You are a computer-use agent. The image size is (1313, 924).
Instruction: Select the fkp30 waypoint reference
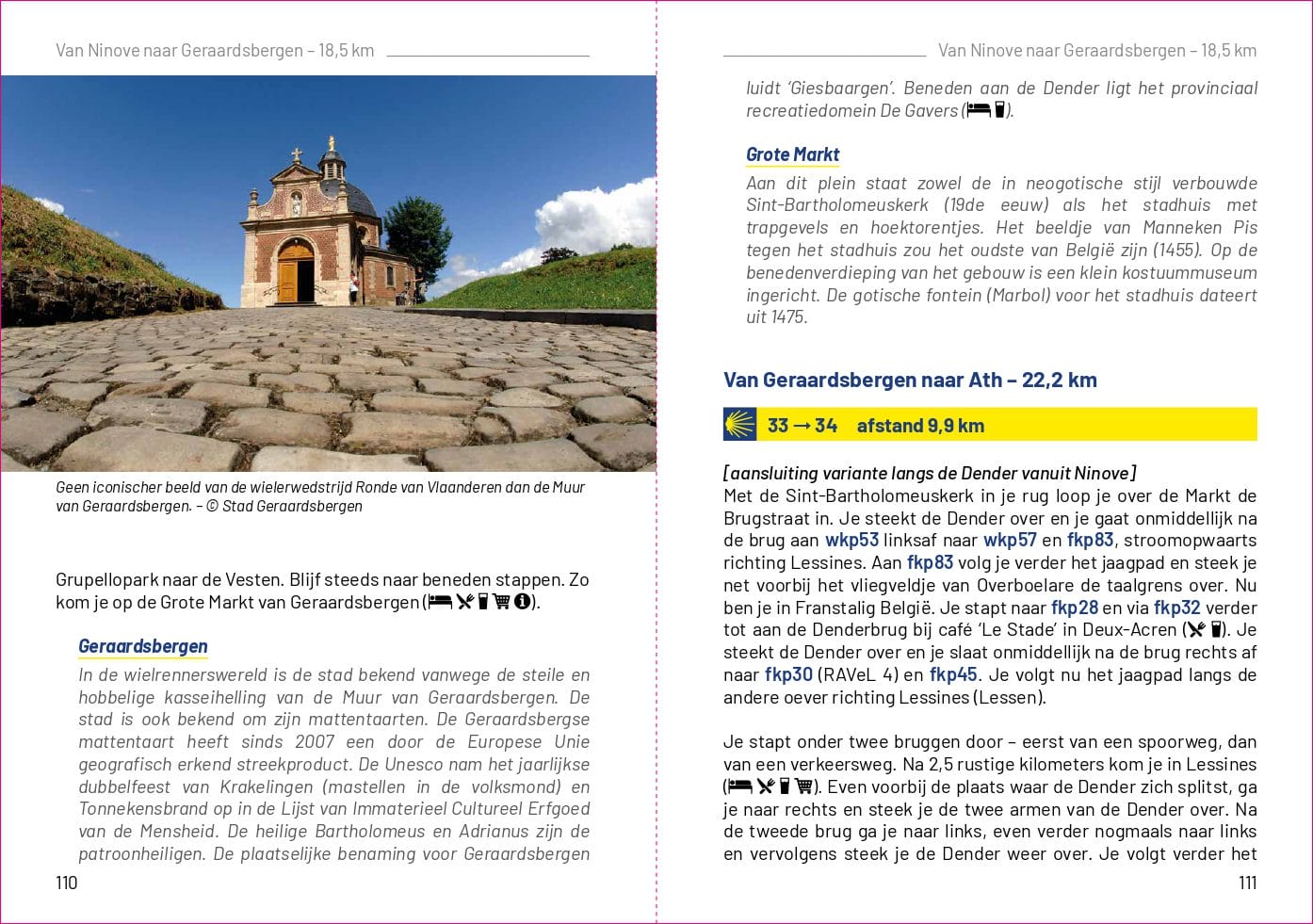(x=788, y=674)
